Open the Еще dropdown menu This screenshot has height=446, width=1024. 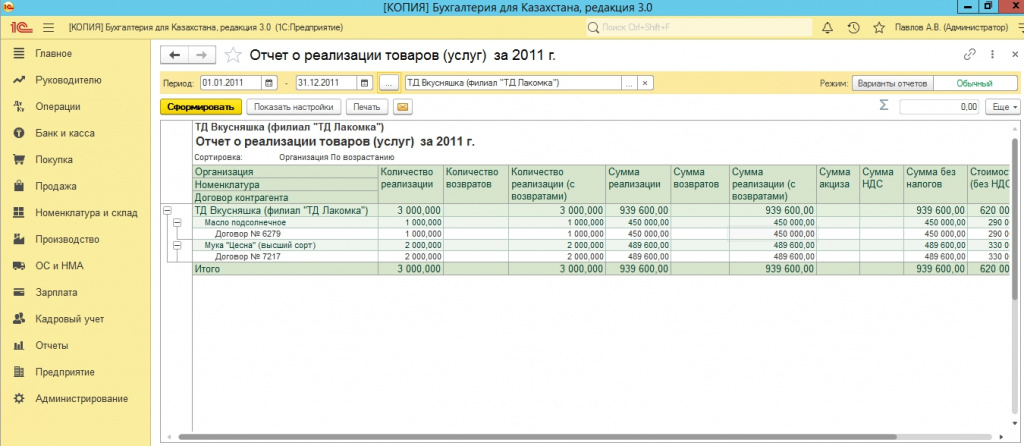(1005, 106)
